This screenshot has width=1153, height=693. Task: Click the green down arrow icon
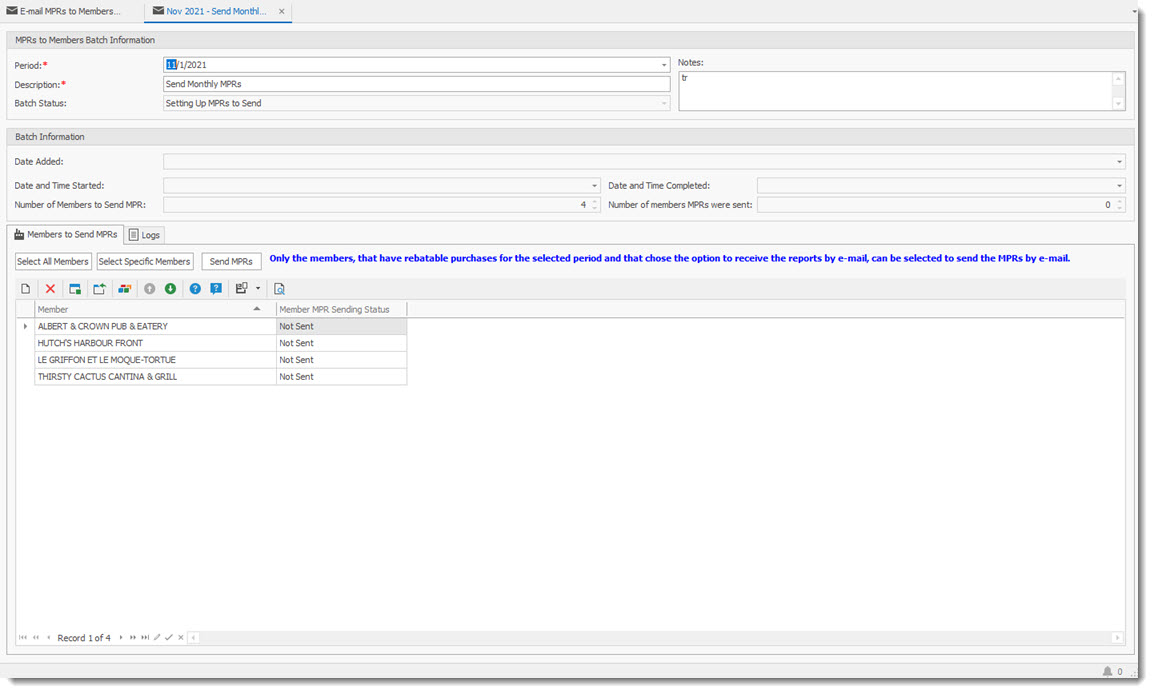click(170, 289)
